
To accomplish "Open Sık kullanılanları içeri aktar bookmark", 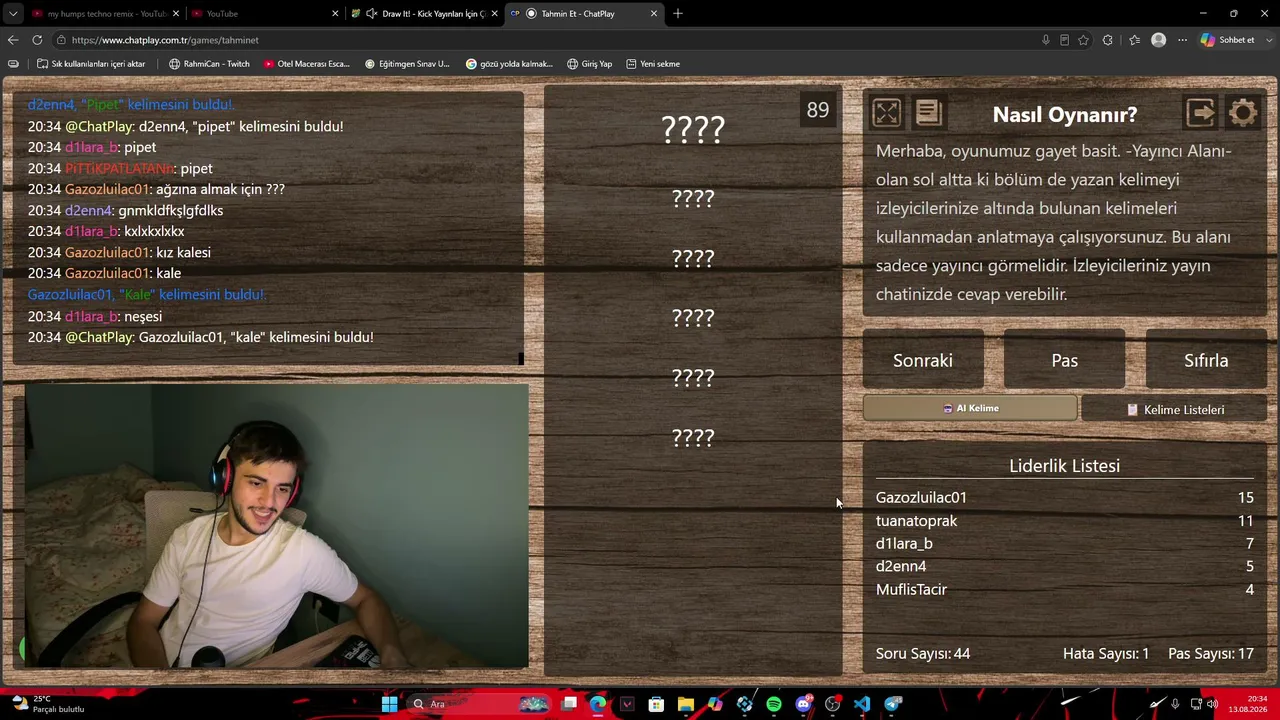I will pos(91,64).
